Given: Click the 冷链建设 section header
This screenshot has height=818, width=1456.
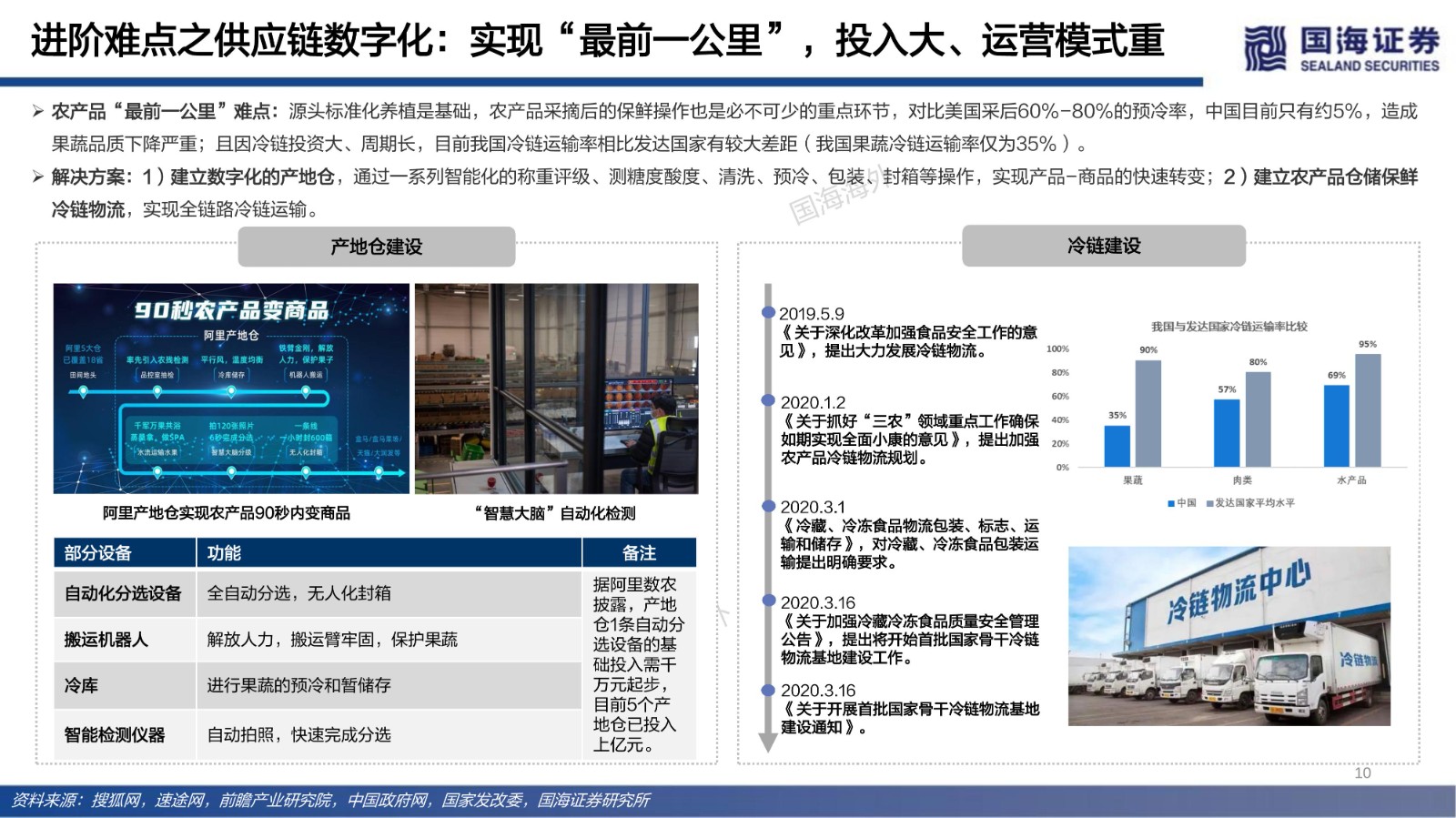Looking at the screenshot, I should (x=1104, y=246).
